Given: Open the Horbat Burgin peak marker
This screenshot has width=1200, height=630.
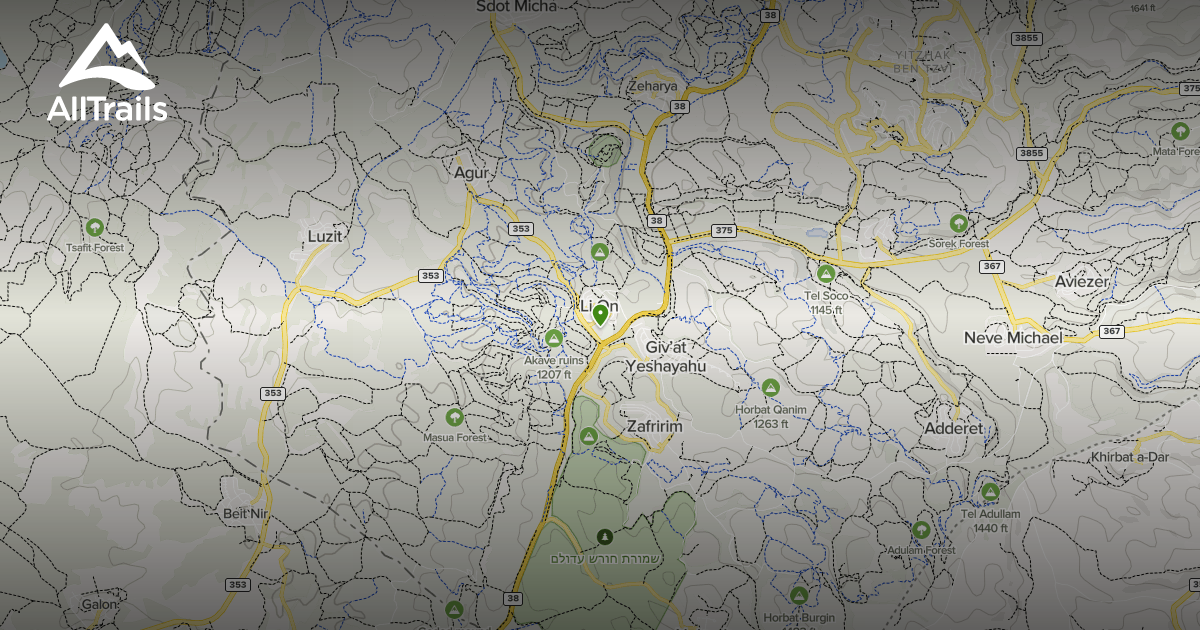Looking at the screenshot, I should tap(798, 596).
